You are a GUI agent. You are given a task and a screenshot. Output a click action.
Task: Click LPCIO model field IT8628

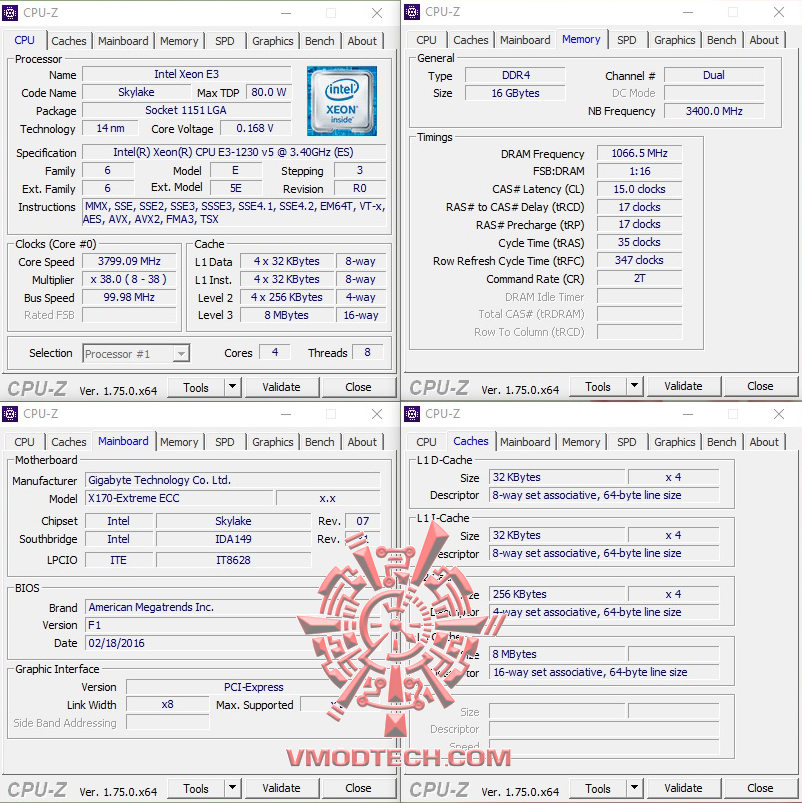(x=234, y=560)
